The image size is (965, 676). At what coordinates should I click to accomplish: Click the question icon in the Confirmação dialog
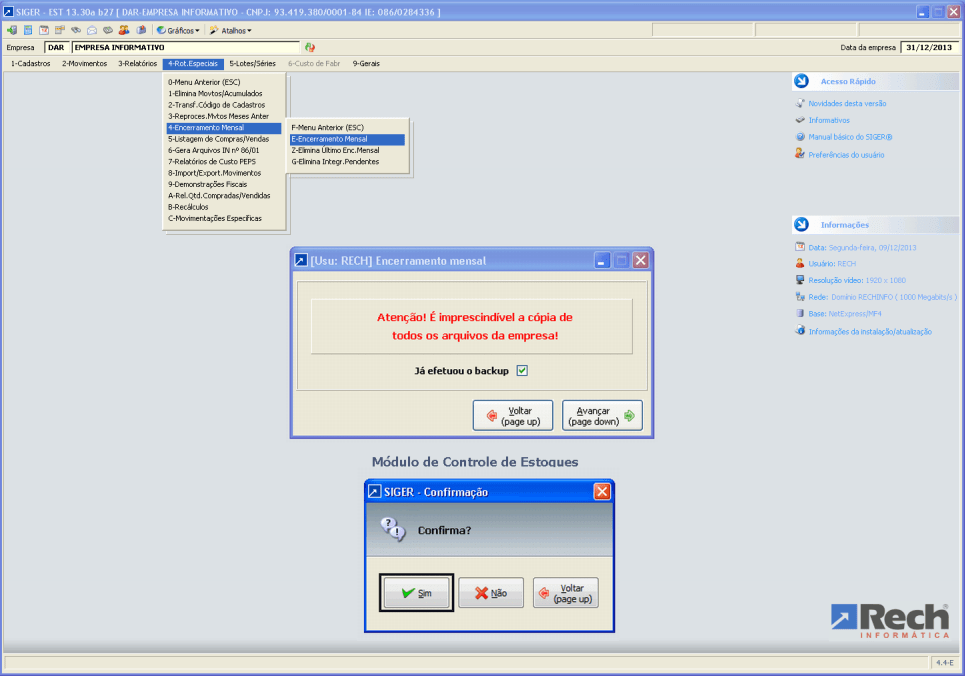[393, 529]
